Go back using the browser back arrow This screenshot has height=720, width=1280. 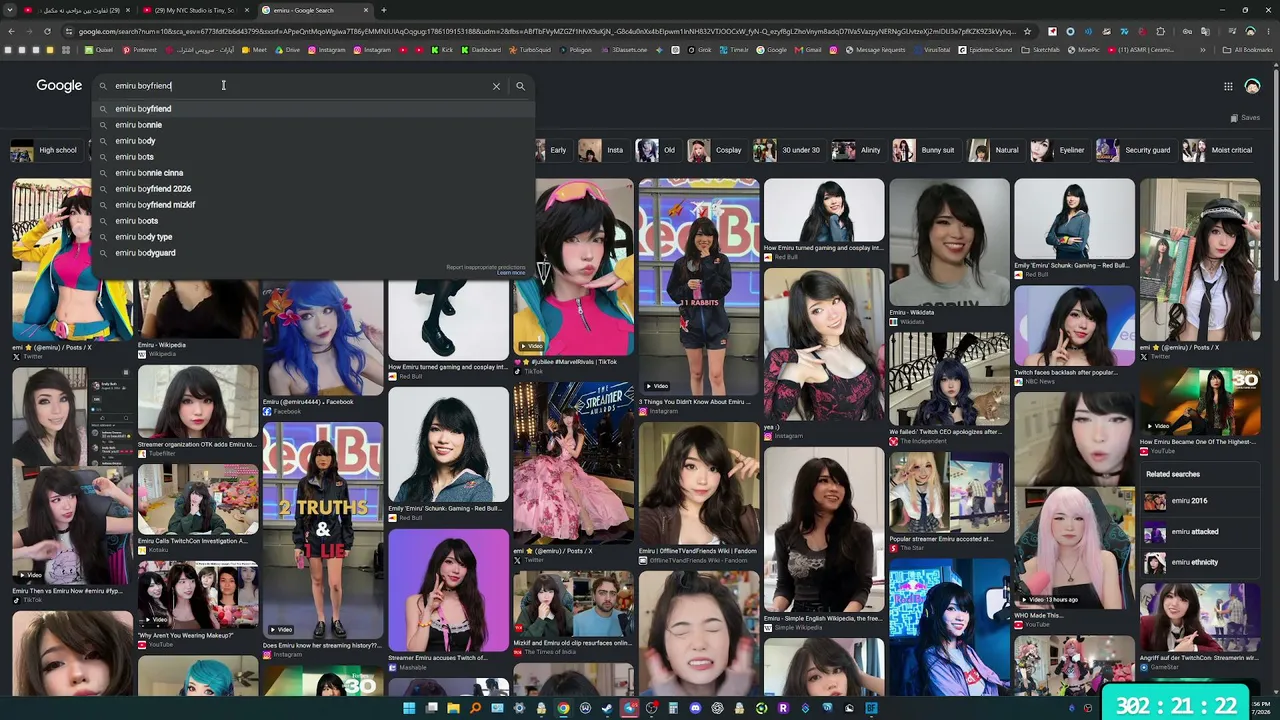tap(11, 31)
